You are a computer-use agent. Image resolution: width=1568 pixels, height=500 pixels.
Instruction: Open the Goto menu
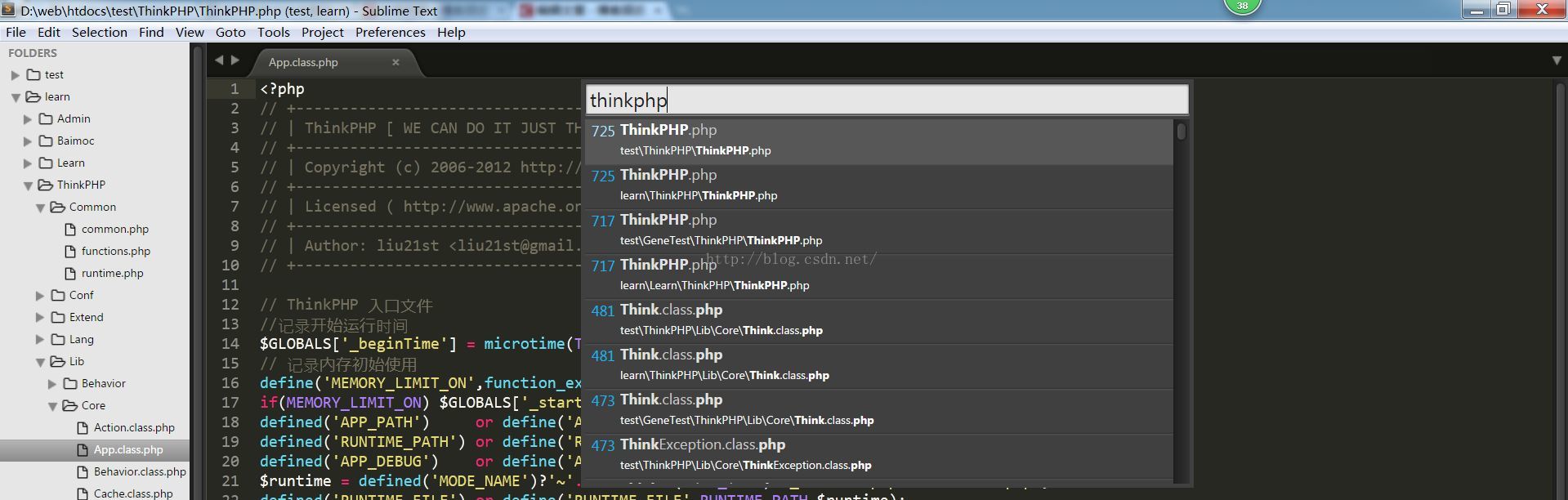tap(230, 32)
